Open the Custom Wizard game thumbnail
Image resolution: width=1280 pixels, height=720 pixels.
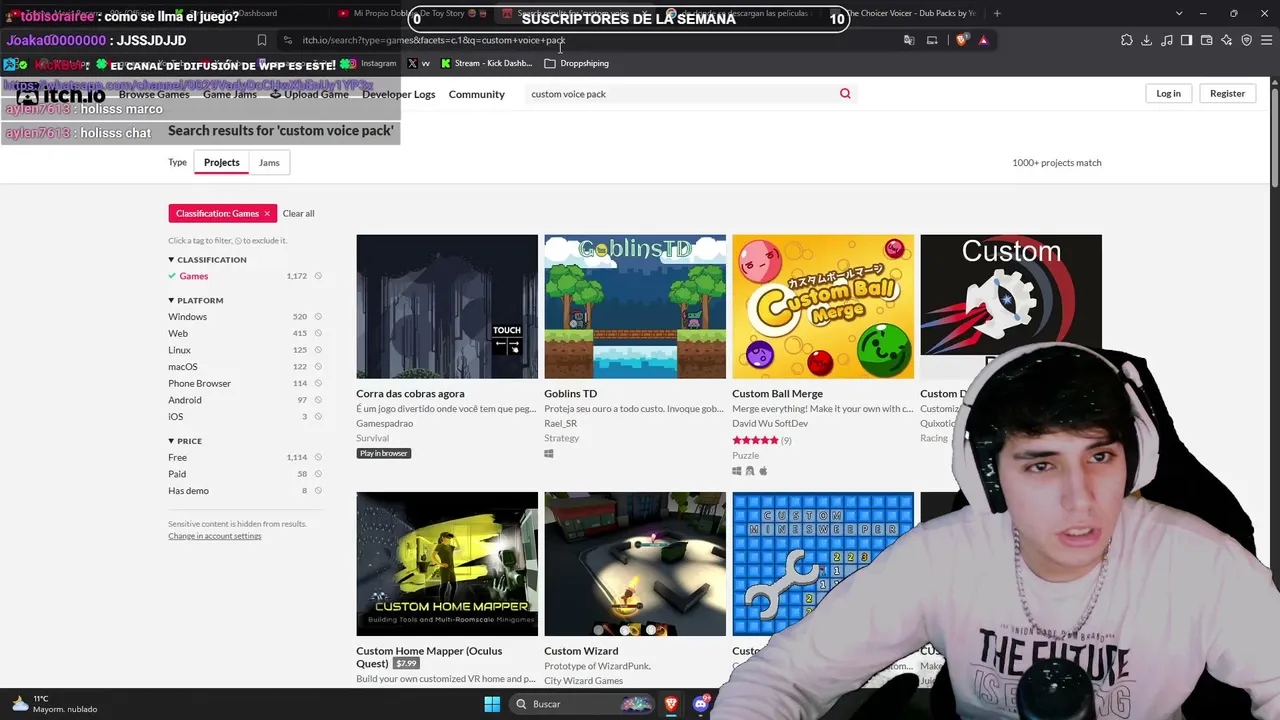point(635,564)
